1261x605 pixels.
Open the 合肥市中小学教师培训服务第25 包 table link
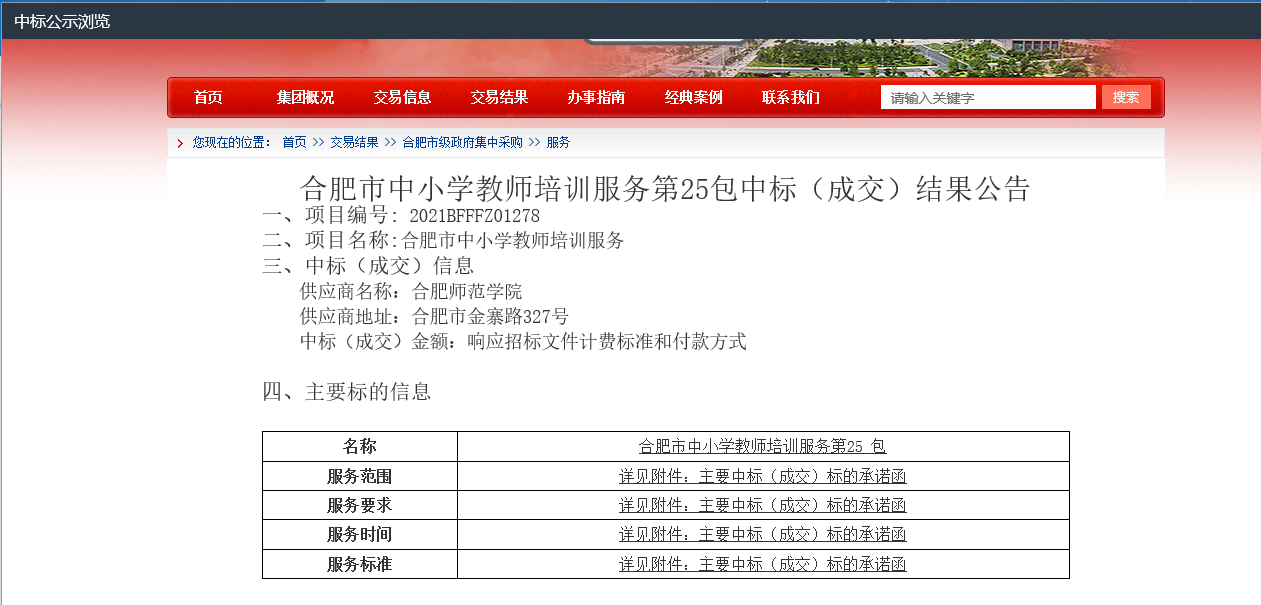[x=762, y=447]
